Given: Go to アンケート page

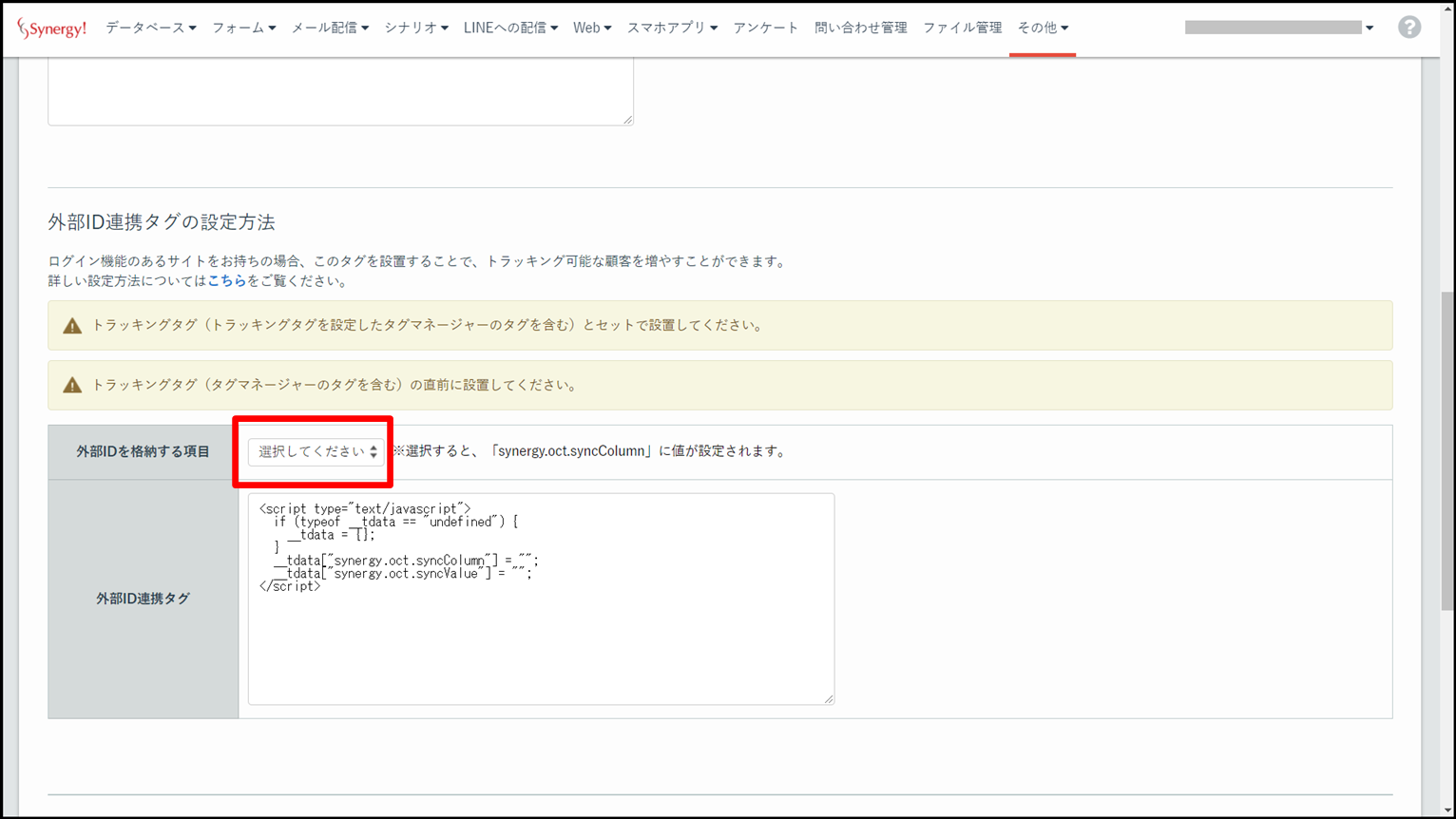Looking at the screenshot, I should coord(765,29).
